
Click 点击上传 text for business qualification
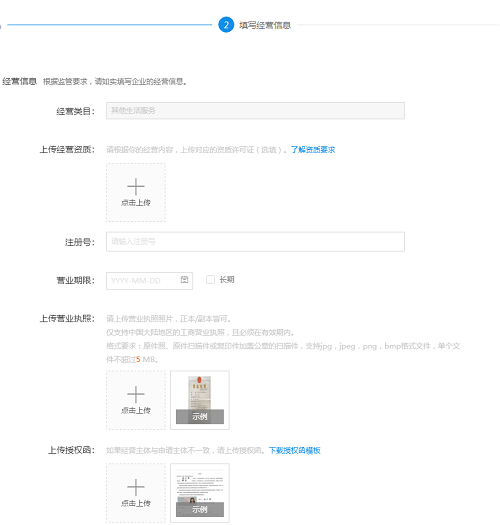(x=136, y=203)
